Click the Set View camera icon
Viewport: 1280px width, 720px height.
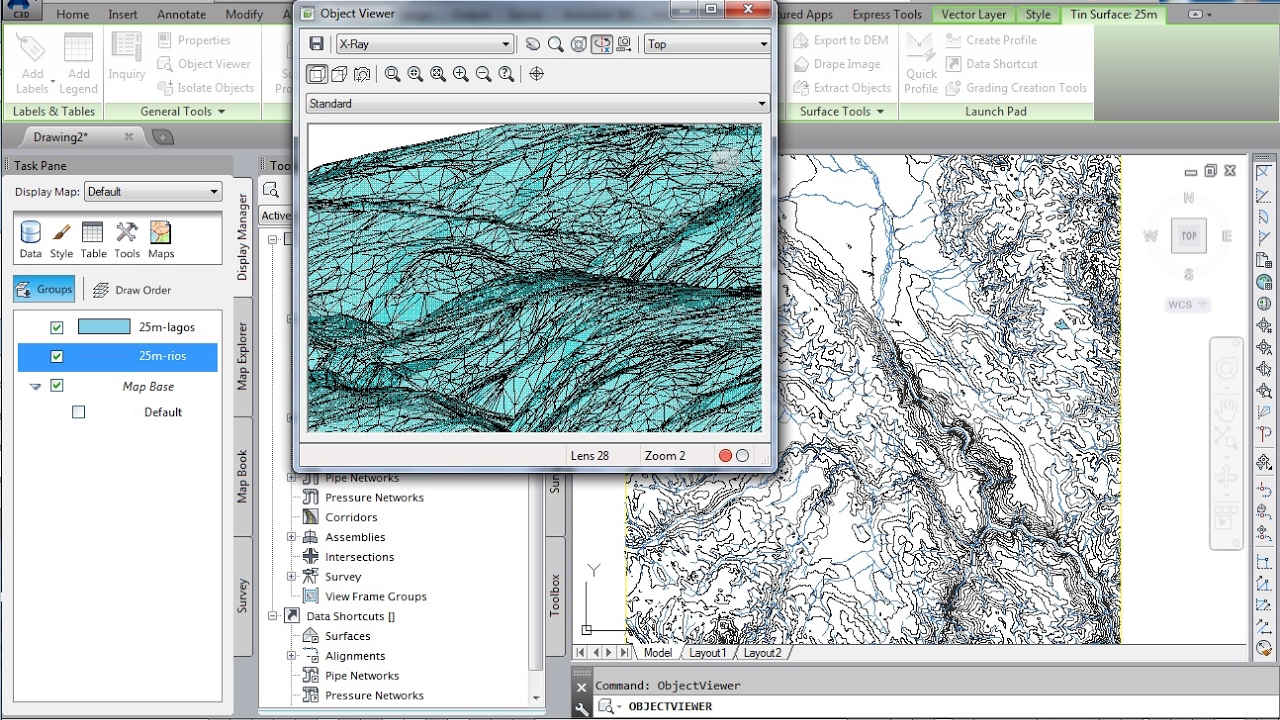tap(624, 44)
